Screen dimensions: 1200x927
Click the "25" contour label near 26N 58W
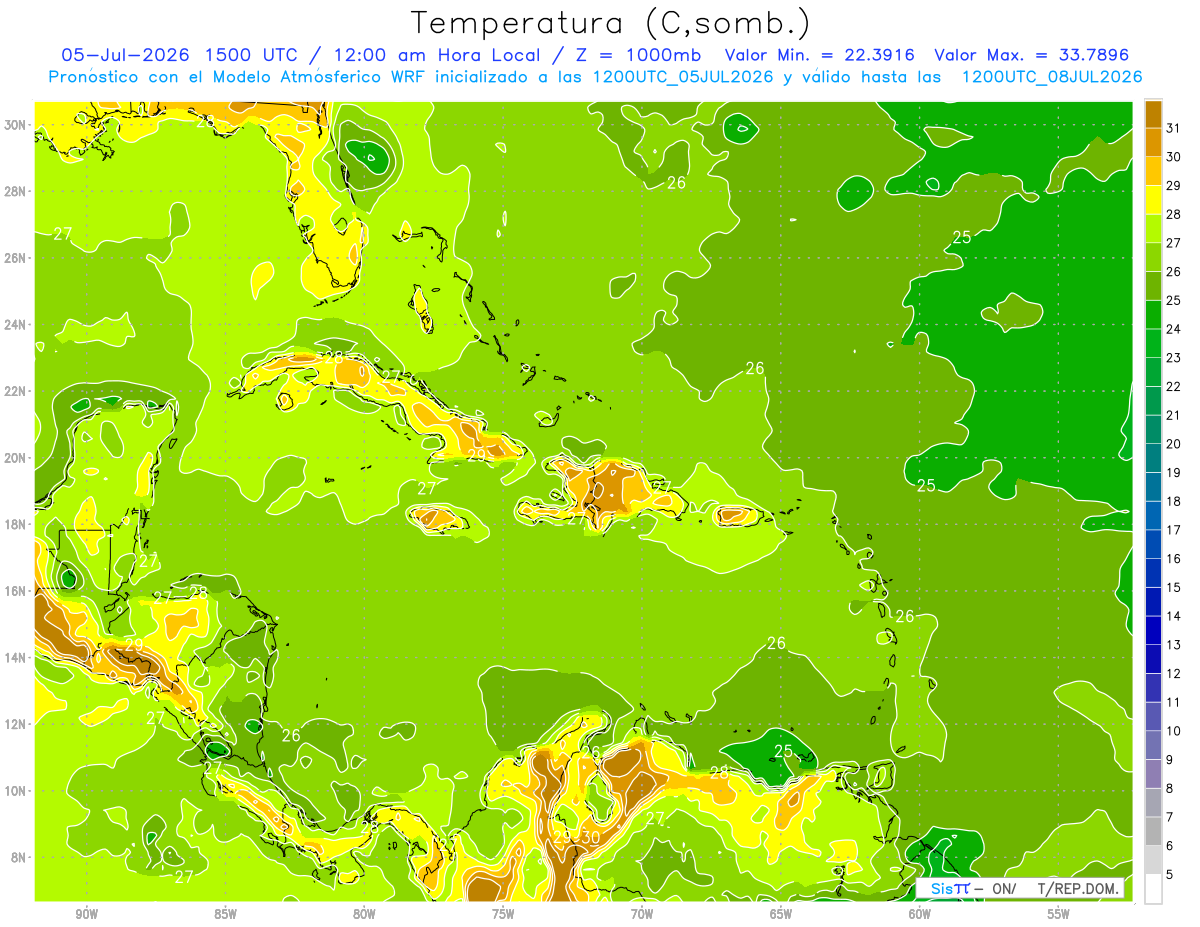[x=962, y=237]
